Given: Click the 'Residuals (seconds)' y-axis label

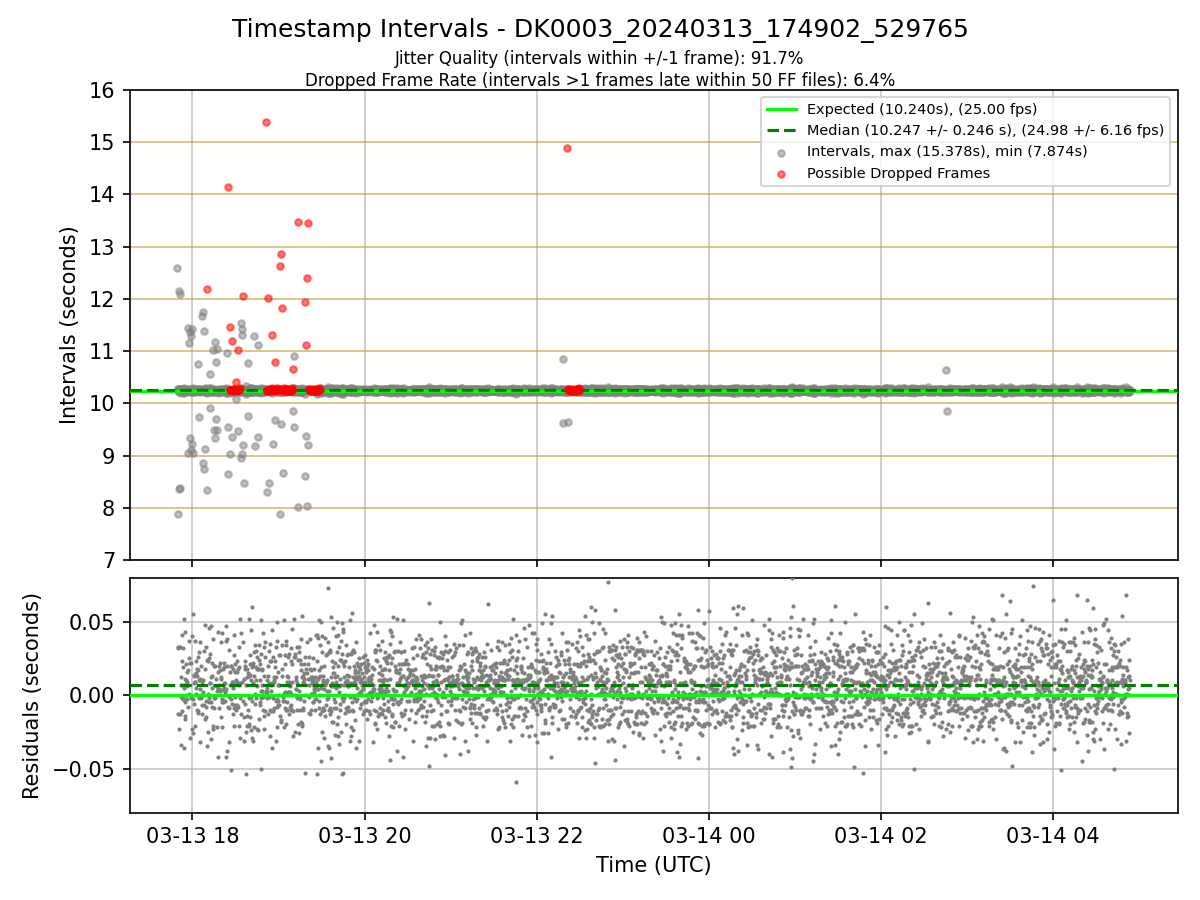Looking at the screenshot, I should pos(32,696).
